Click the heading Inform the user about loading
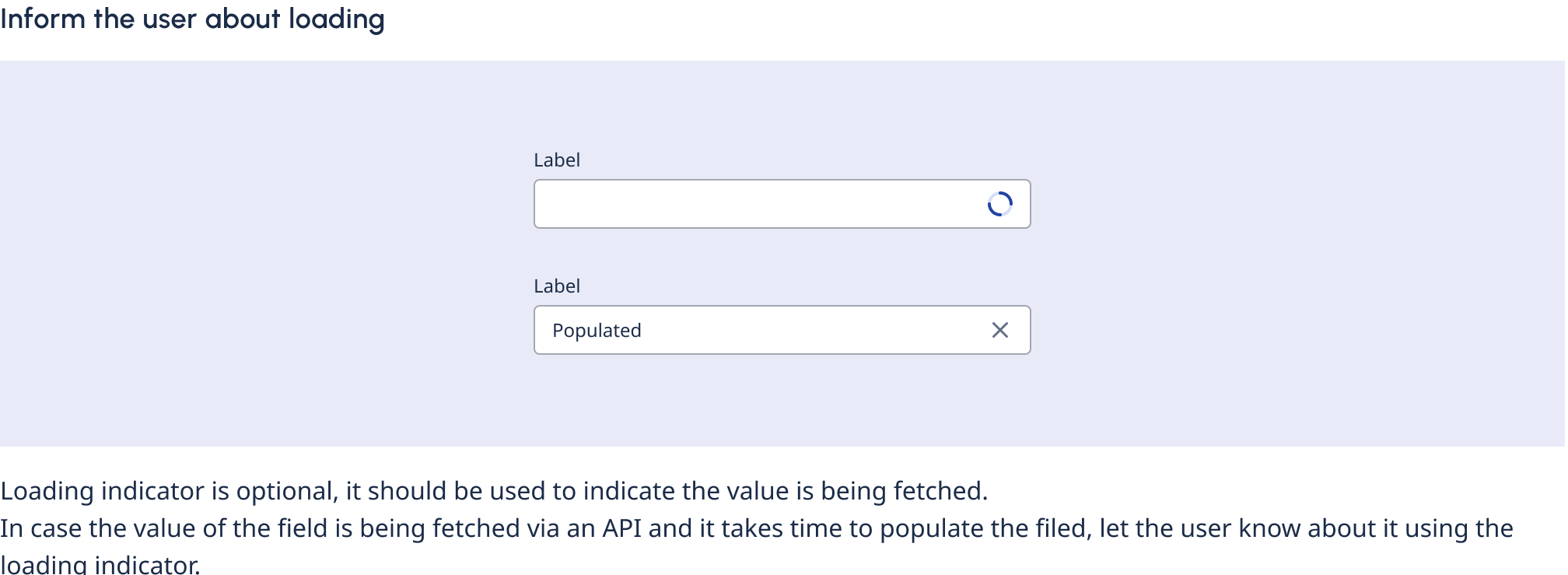 [x=192, y=20]
